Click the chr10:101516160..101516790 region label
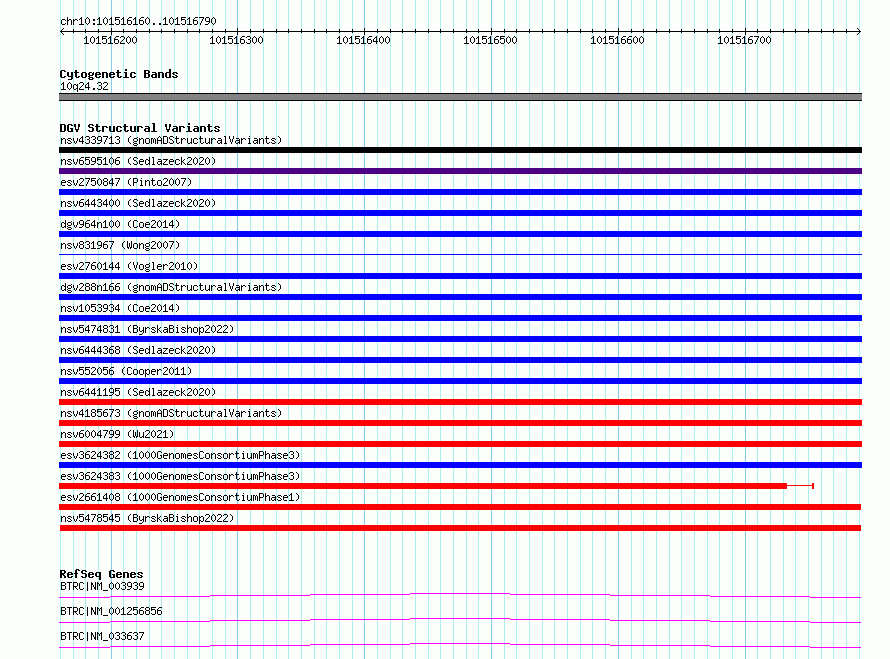The height and width of the screenshot is (659, 890). click(138, 21)
